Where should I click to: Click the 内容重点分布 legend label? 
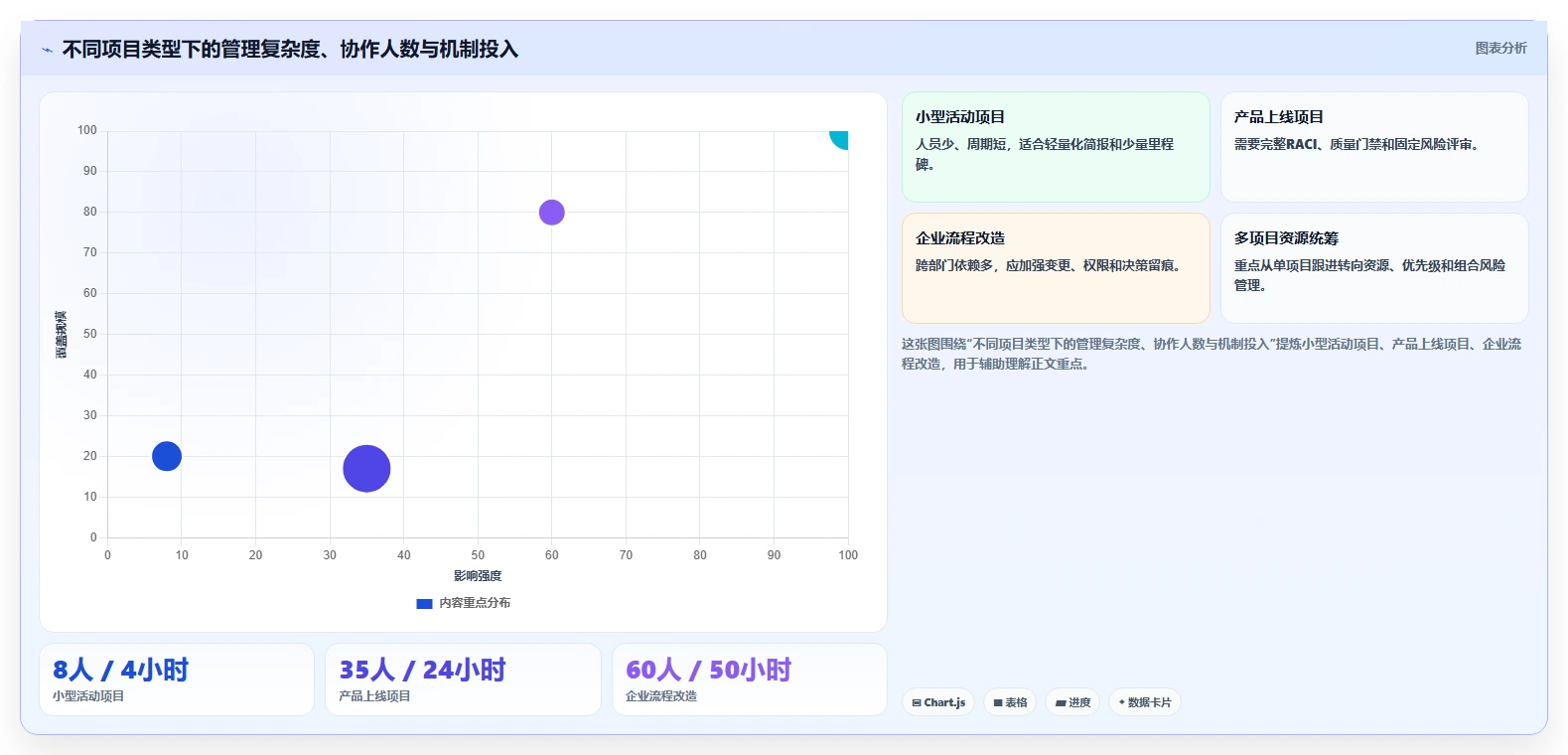[x=475, y=603]
